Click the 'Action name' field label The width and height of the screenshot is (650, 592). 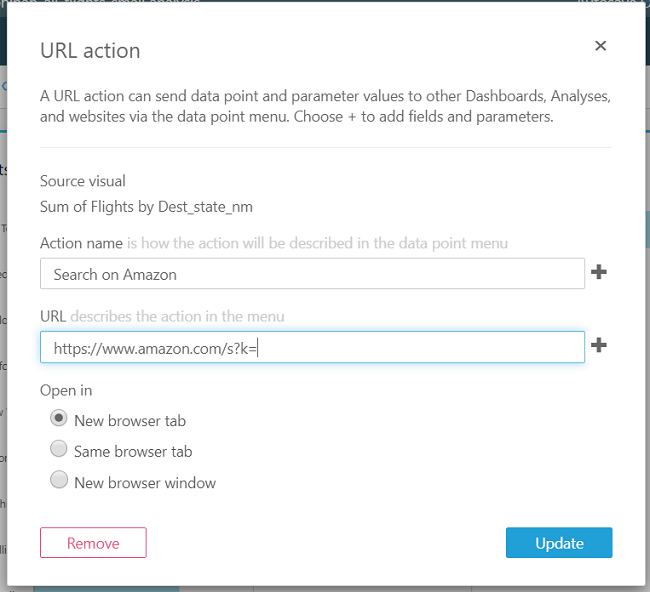[81, 243]
